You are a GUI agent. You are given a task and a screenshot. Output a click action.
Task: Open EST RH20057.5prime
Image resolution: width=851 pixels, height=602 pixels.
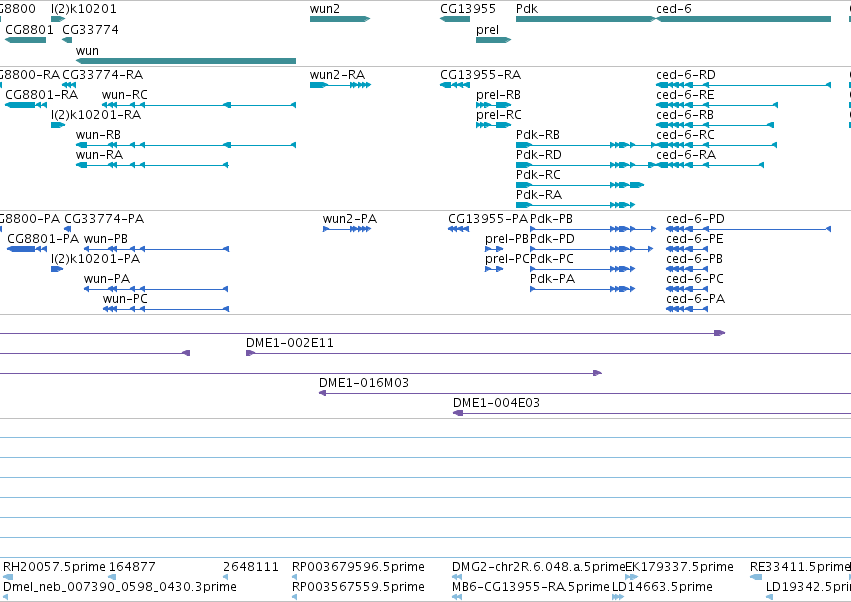[x=54, y=567]
